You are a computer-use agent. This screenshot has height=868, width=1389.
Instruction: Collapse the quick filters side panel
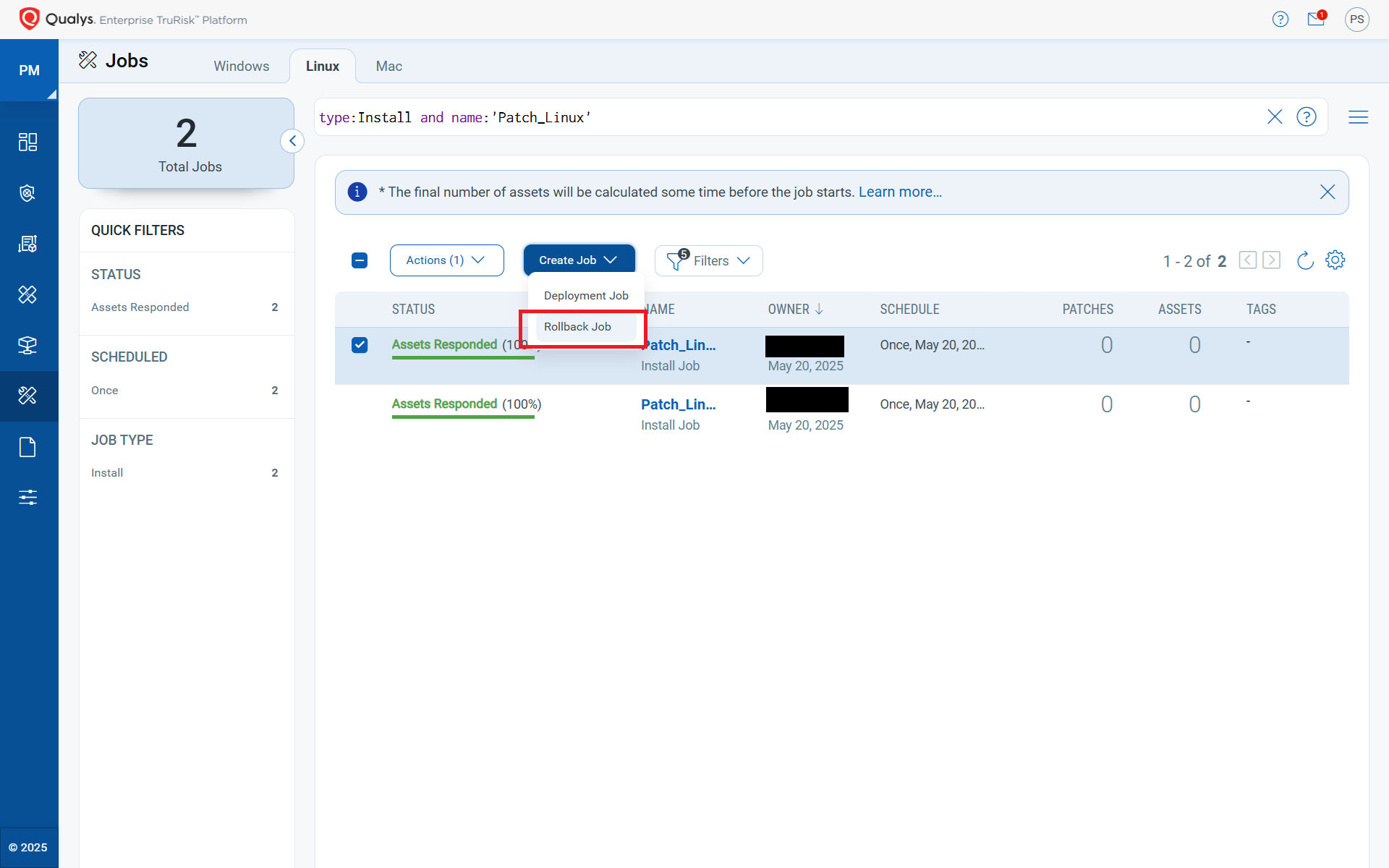click(292, 141)
